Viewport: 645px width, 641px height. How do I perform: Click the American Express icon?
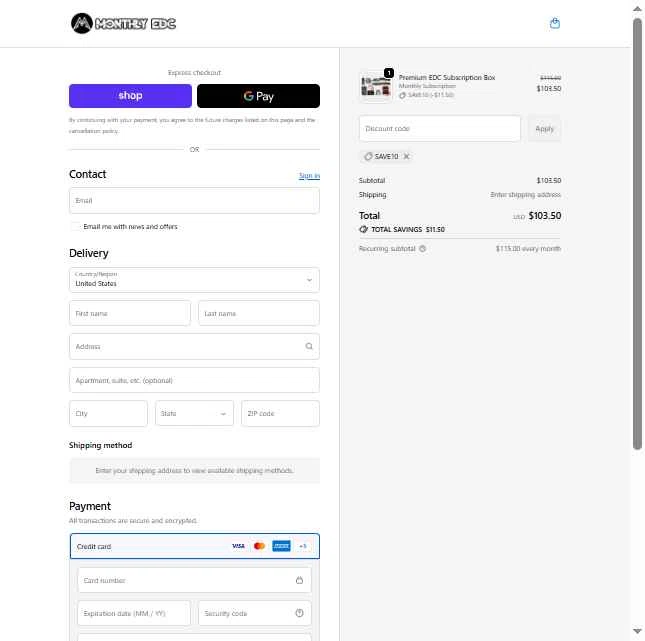tap(281, 546)
